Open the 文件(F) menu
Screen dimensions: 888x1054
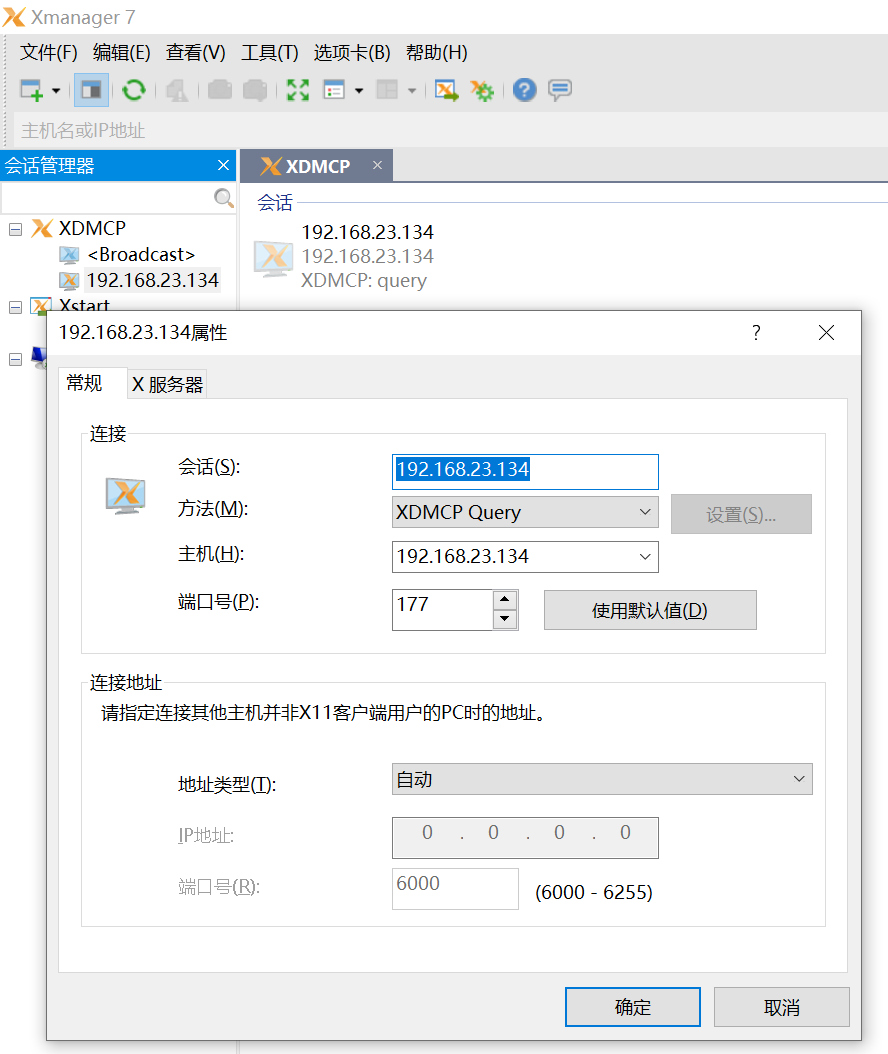[x=48, y=52]
